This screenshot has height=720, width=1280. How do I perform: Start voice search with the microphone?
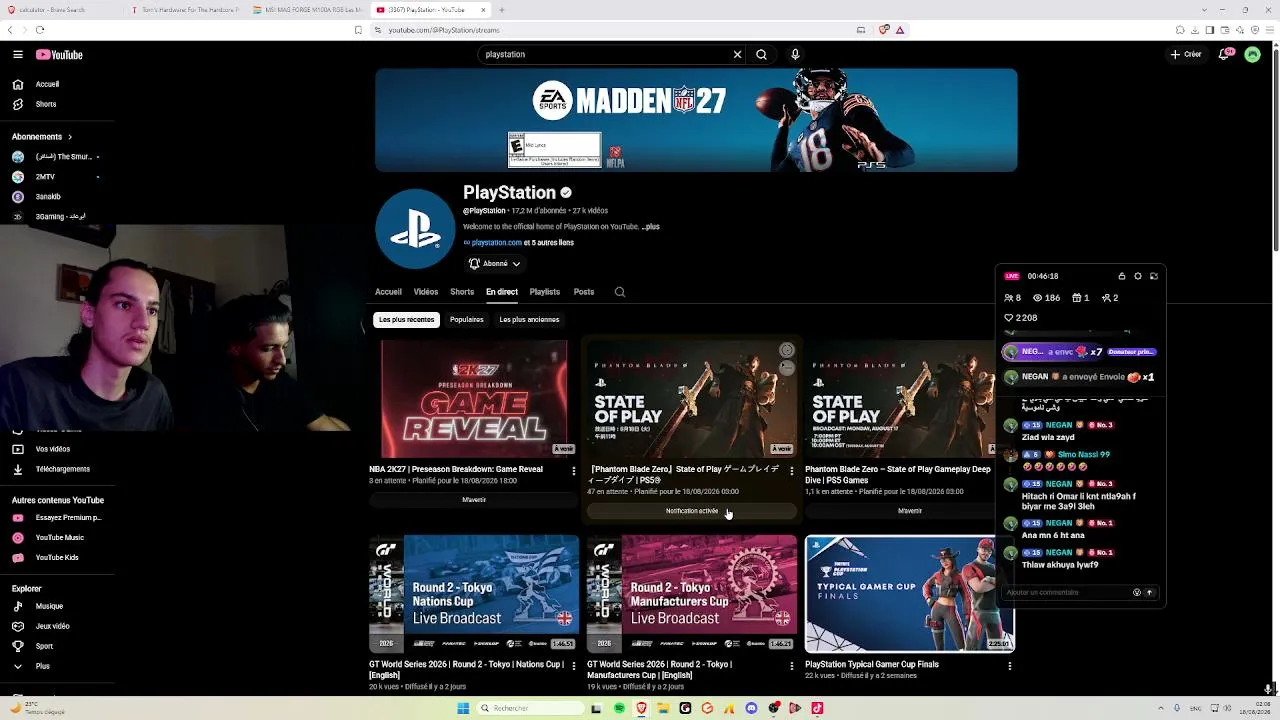coord(795,55)
